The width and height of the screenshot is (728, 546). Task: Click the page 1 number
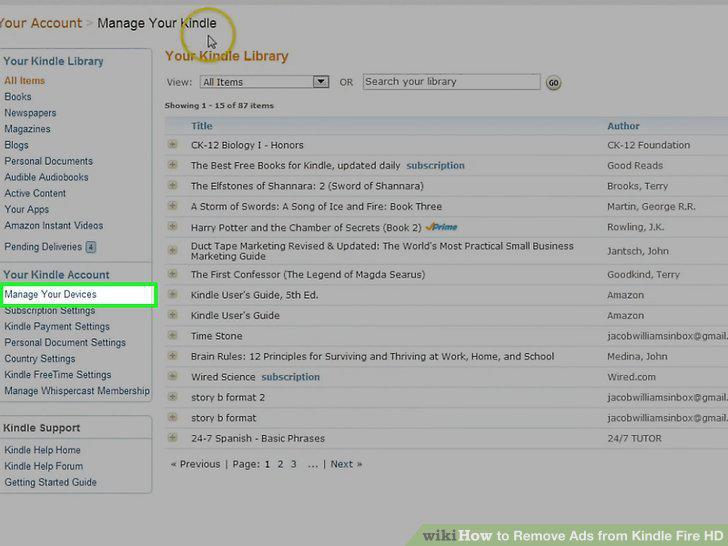[267, 464]
